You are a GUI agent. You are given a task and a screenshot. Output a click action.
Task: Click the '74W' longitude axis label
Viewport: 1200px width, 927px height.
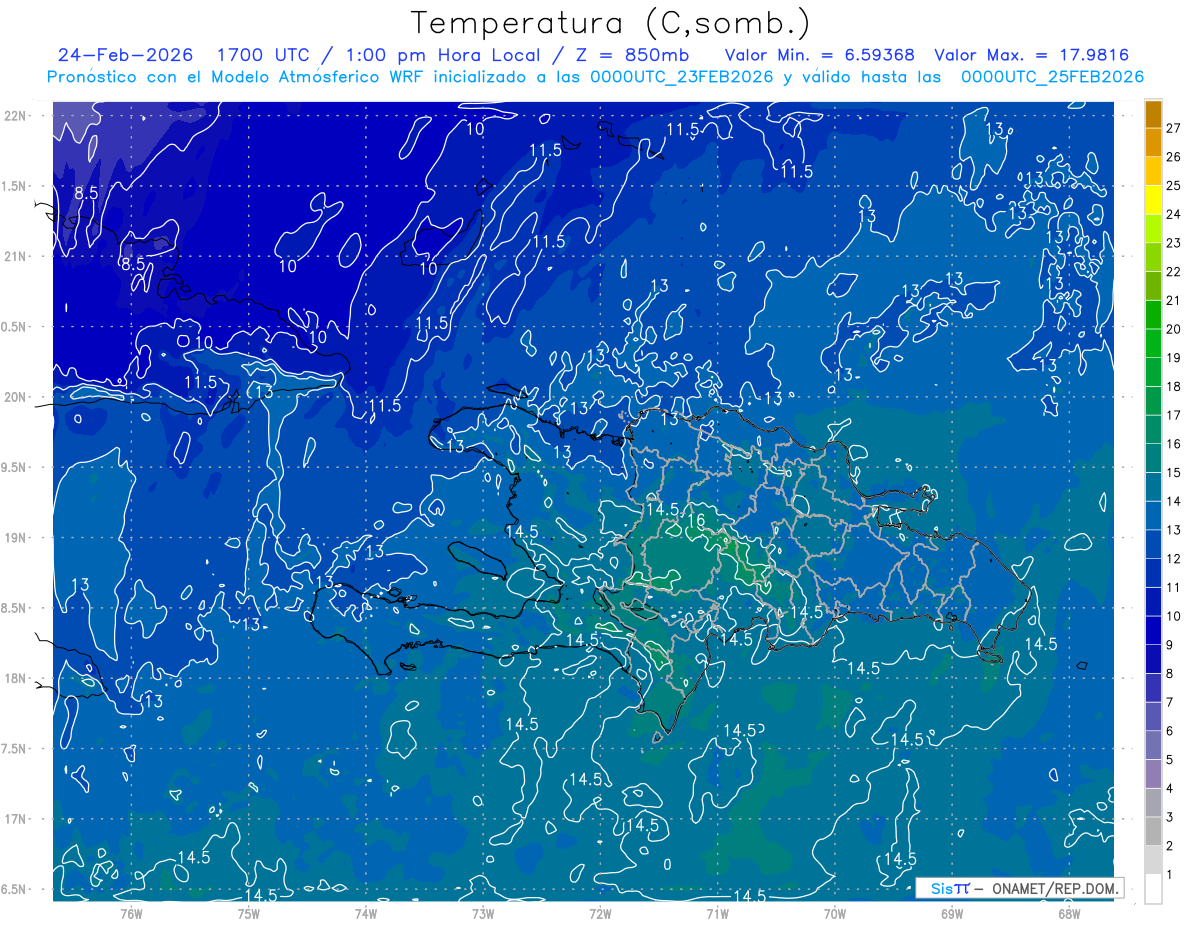[366, 913]
